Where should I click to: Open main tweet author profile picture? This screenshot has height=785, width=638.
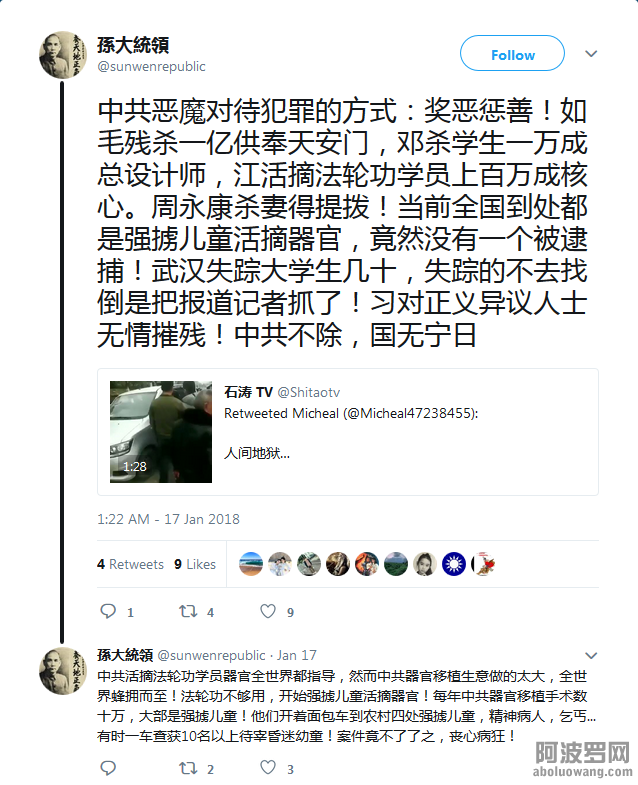tap(63, 55)
